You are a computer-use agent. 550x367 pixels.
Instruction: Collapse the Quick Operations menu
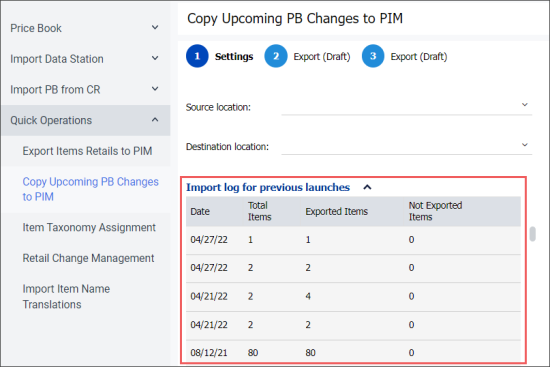click(155, 120)
